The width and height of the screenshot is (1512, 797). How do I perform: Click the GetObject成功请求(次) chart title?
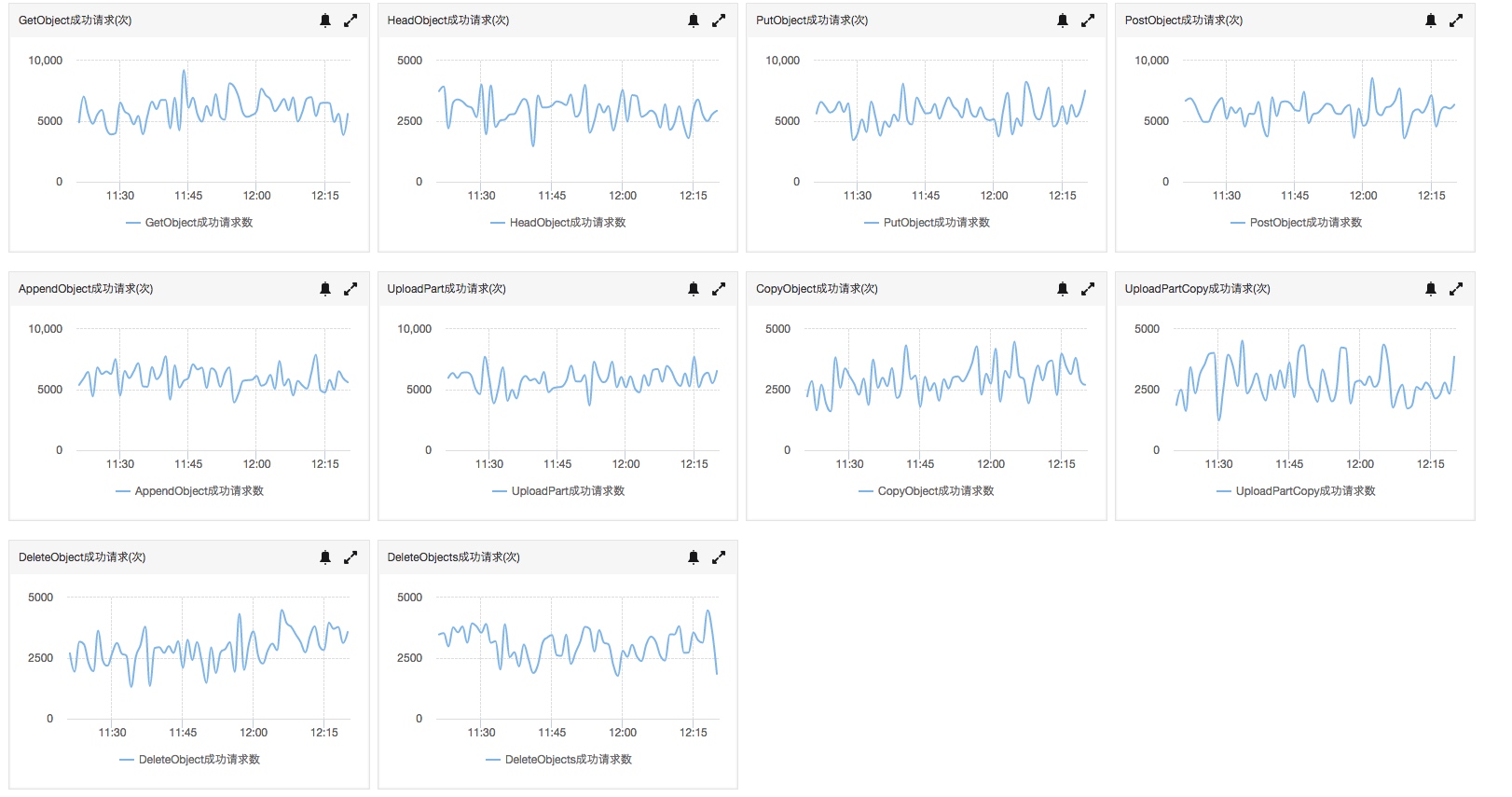76,21
